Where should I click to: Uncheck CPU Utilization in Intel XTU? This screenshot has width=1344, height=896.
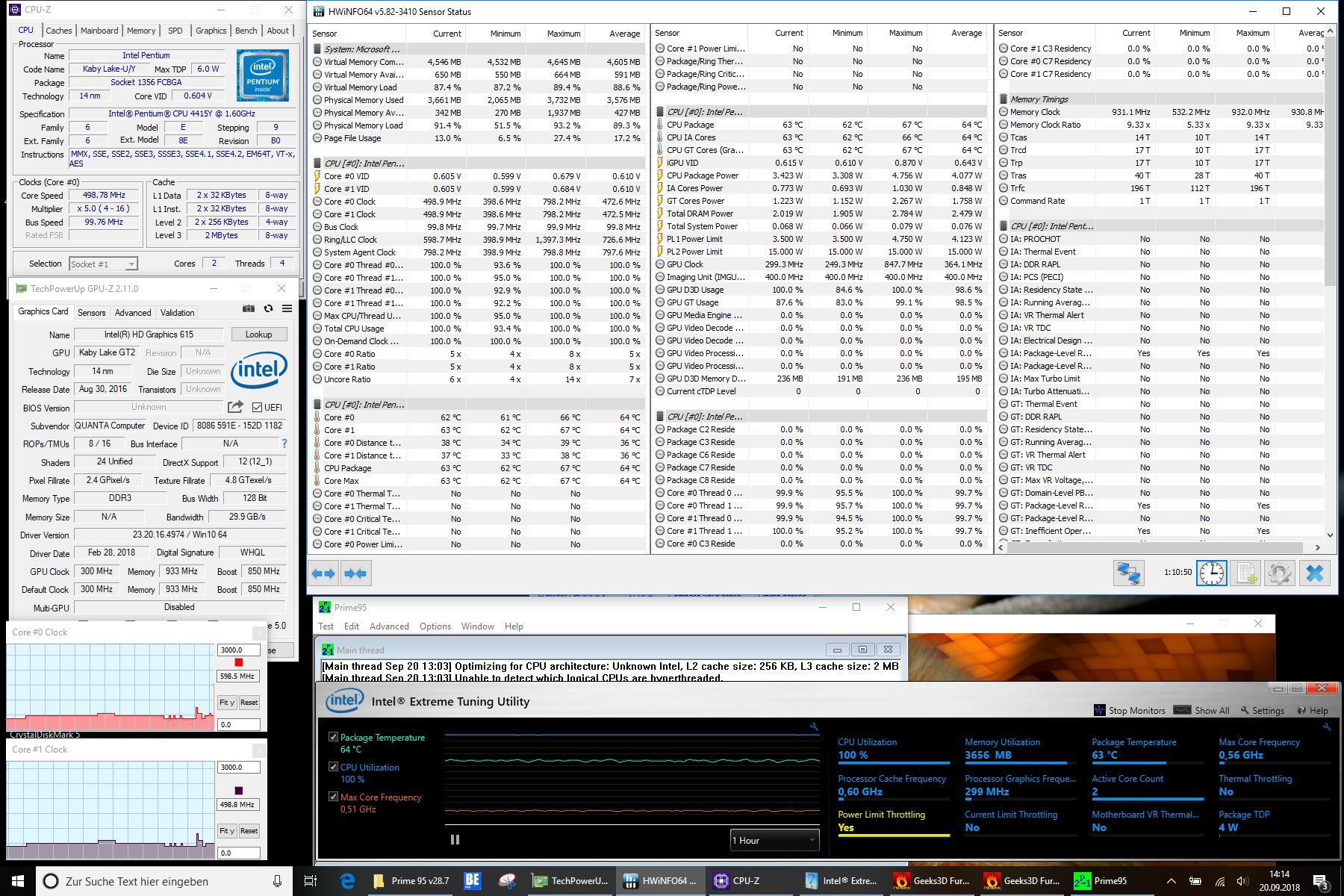[x=333, y=767]
